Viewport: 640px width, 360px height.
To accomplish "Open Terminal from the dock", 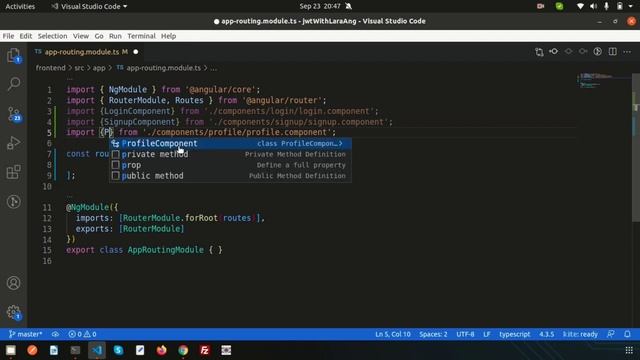I will point(76,350).
